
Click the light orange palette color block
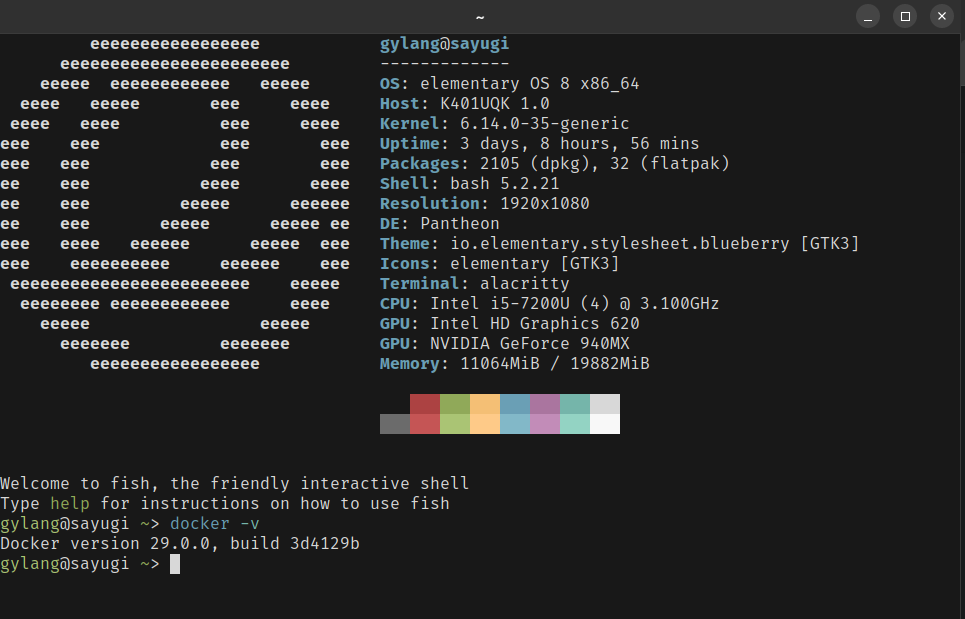pyautogui.click(x=485, y=424)
